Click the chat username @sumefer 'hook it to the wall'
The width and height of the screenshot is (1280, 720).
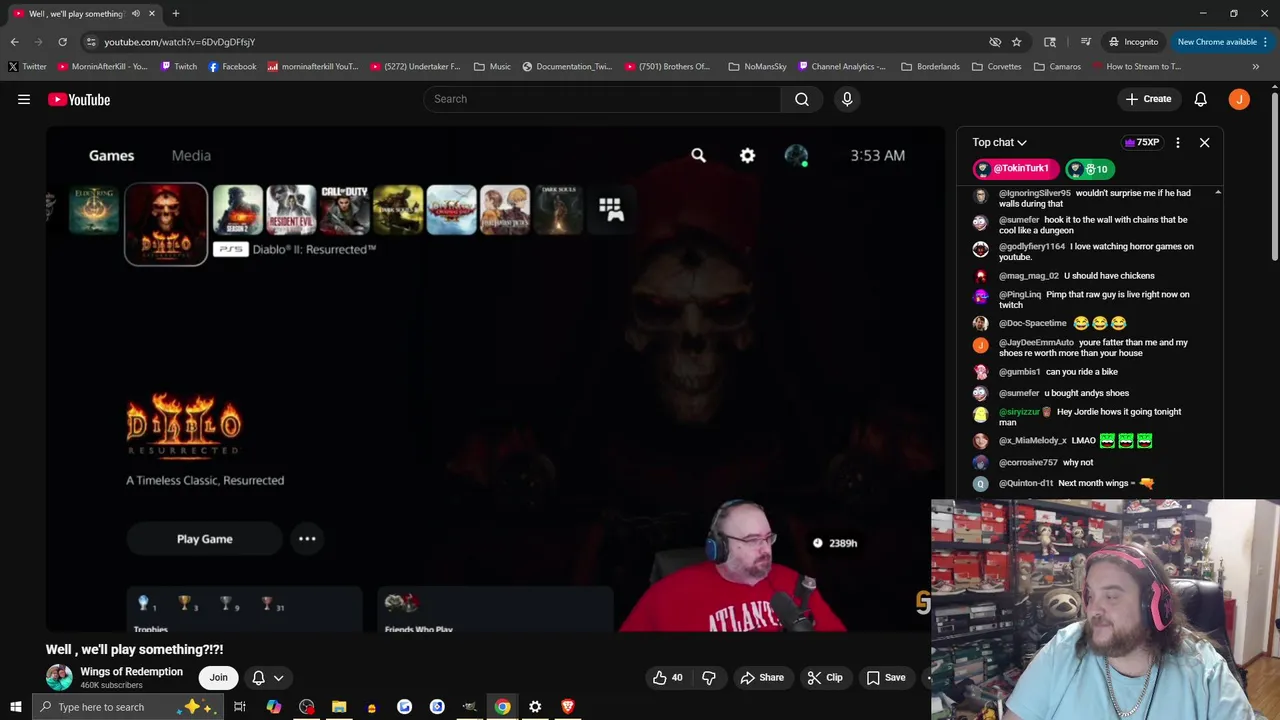[x=1019, y=220]
